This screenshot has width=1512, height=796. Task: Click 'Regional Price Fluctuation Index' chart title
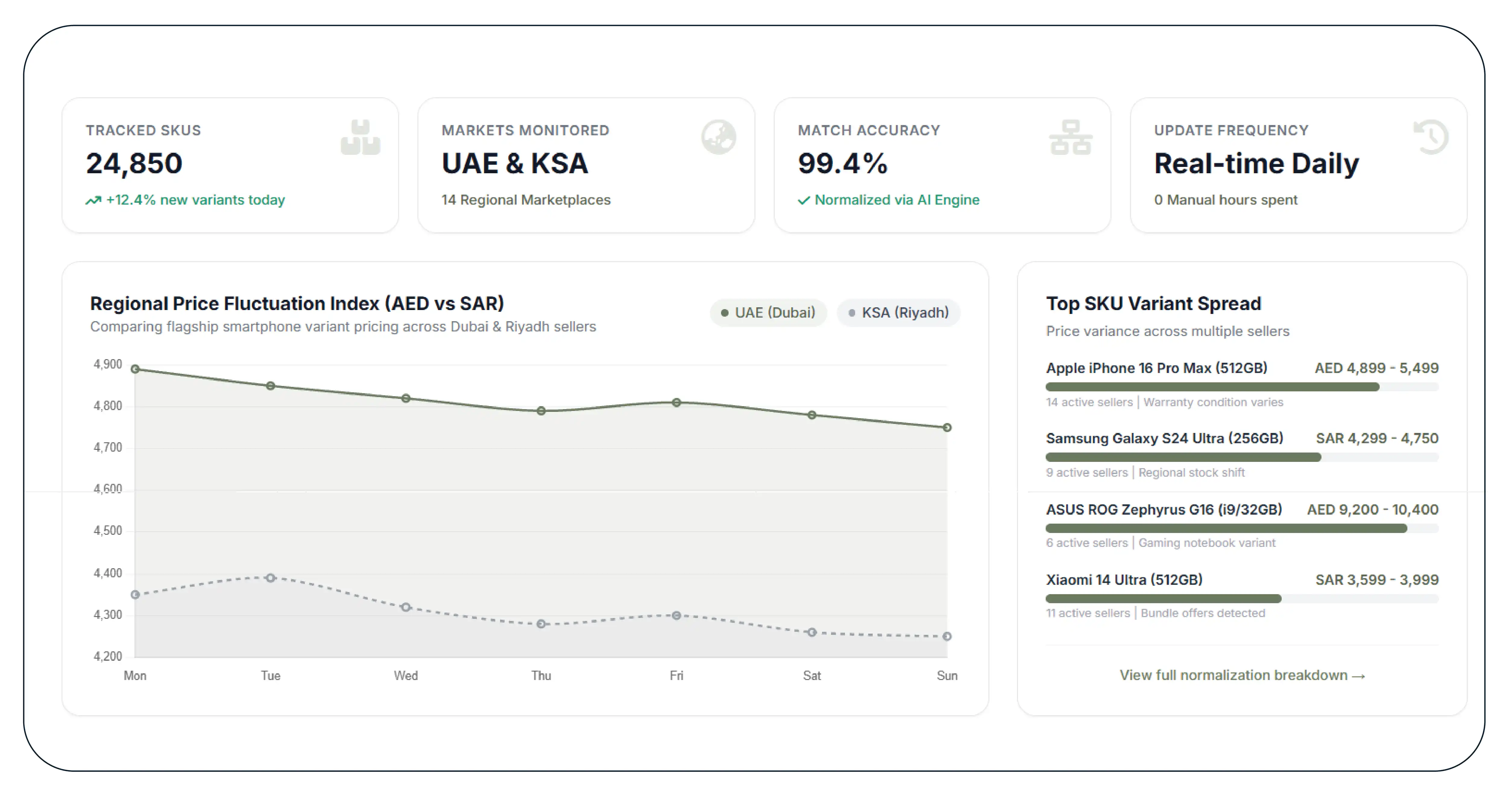297,304
